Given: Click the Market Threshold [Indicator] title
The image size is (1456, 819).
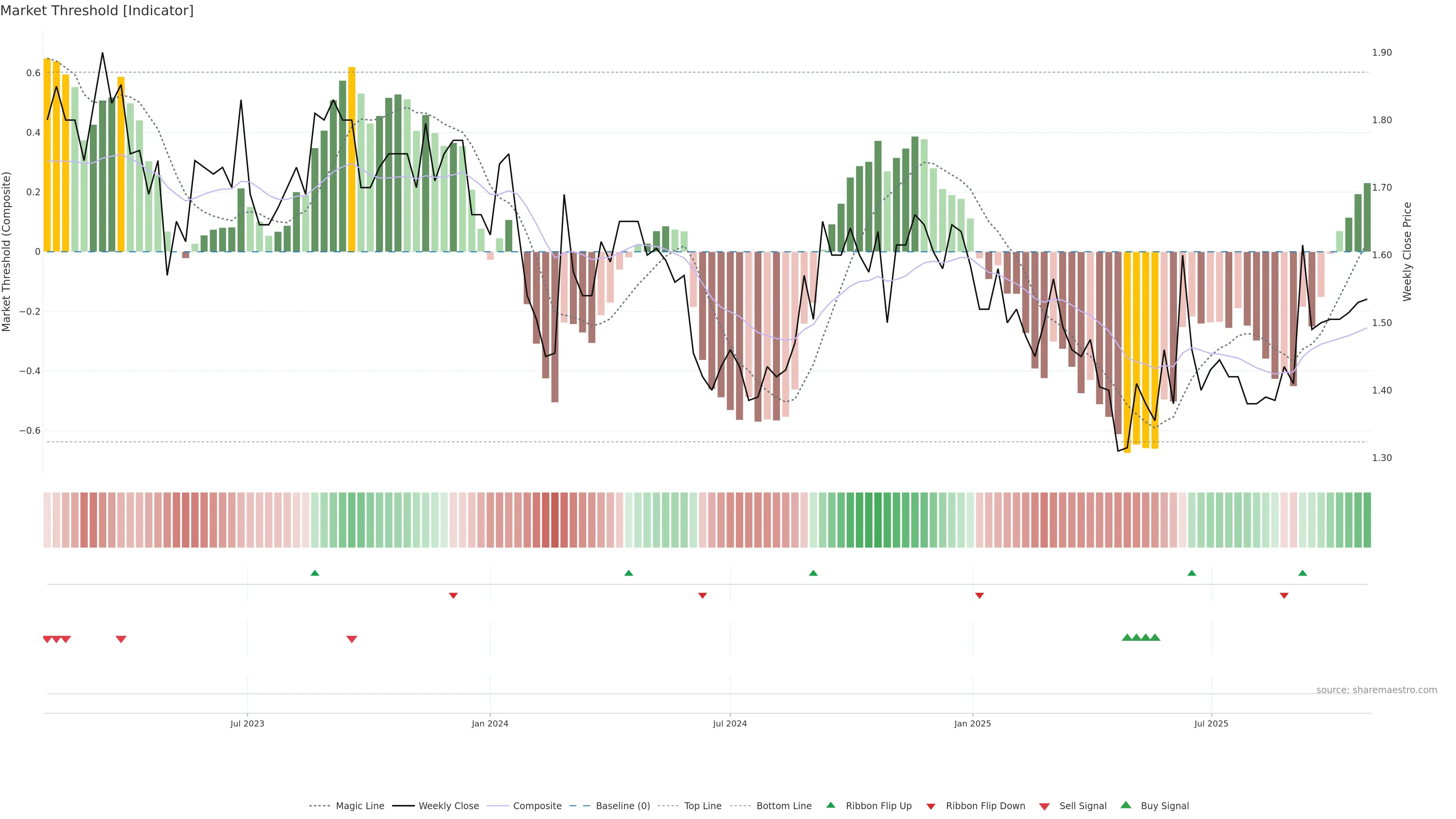Looking at the screenshot, I should pos(97,11).
